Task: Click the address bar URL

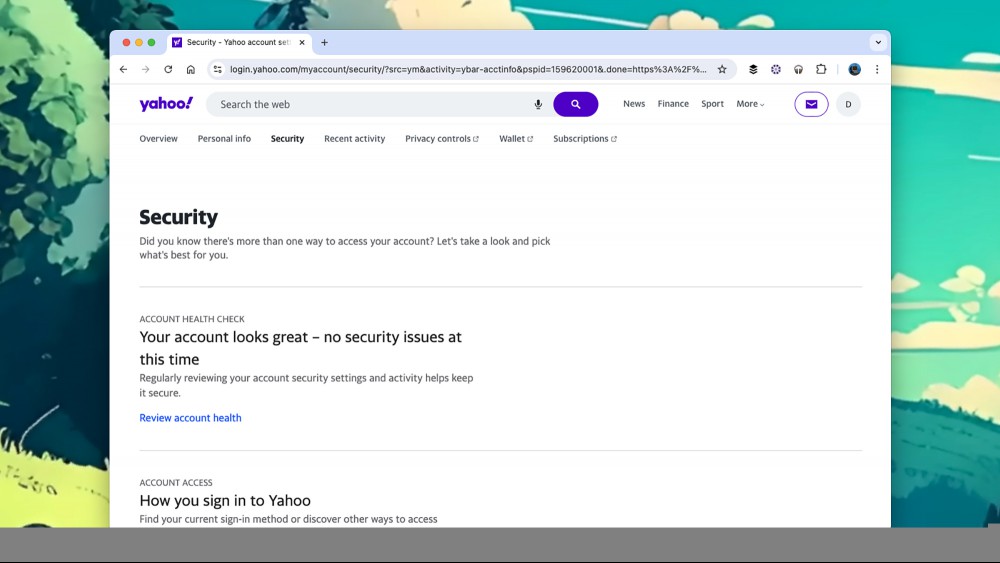Action: click(x=468, y=69)
